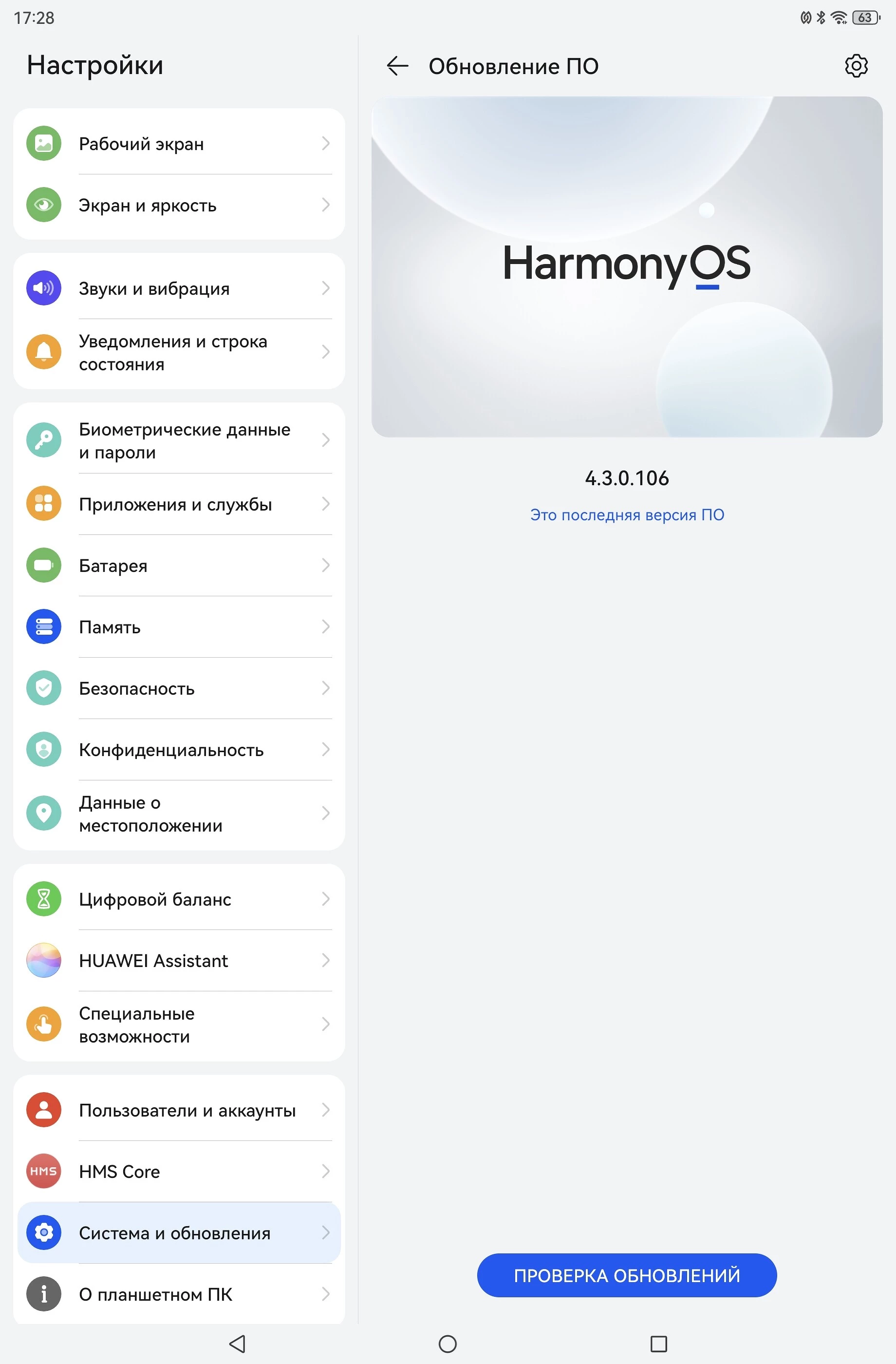The width and height of the screenshot is (896, 1364).
Task: Open Конфиденциальность settings entry
Action: point(179,750)
